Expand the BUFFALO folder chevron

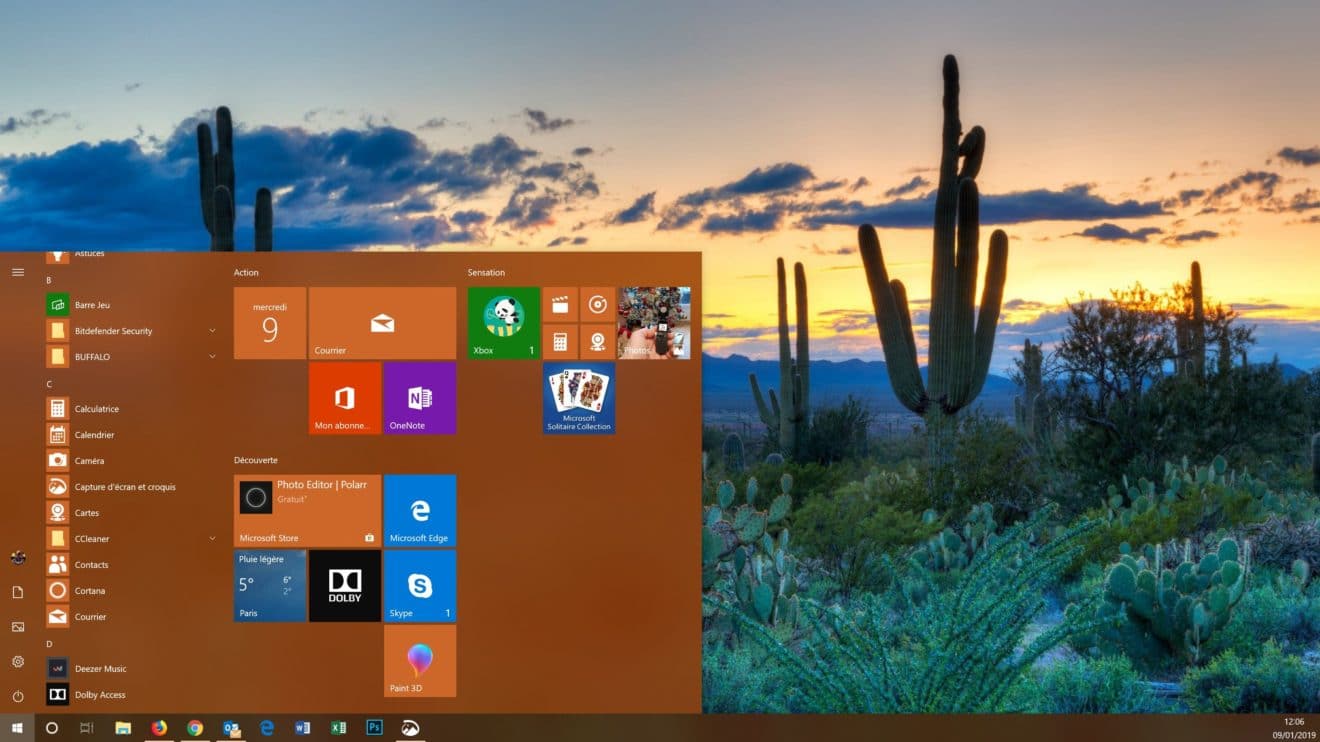[x=212, y=357]
